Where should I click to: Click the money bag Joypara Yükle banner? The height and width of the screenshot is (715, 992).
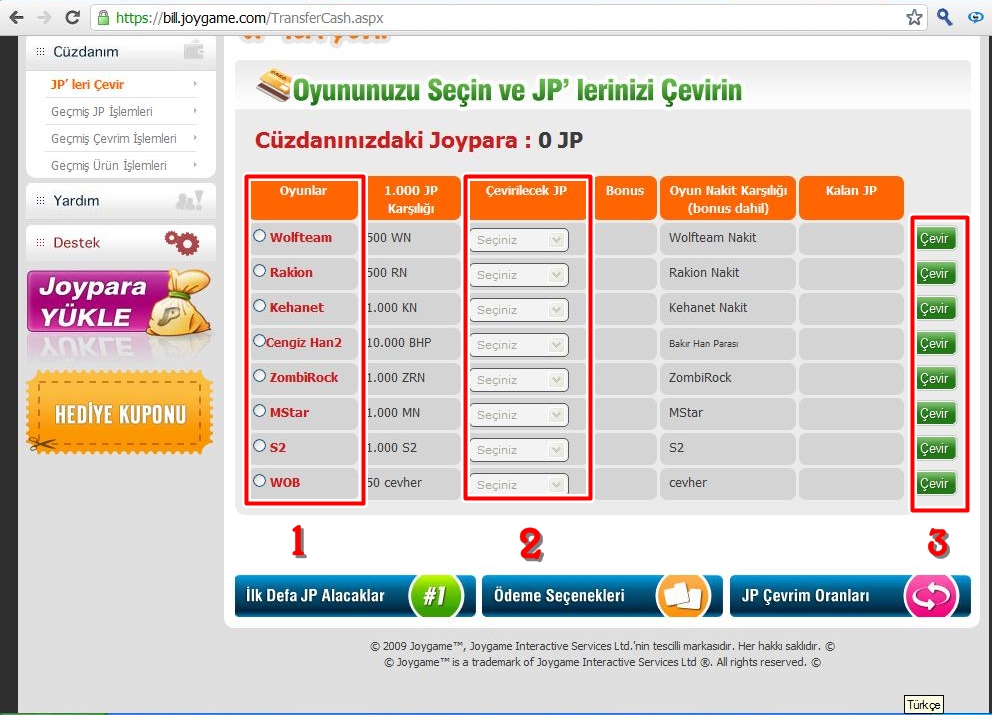click(x=119, y=302)
